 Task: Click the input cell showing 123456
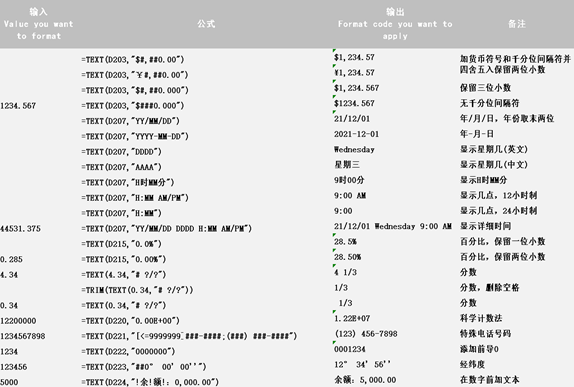pos(14,367)
